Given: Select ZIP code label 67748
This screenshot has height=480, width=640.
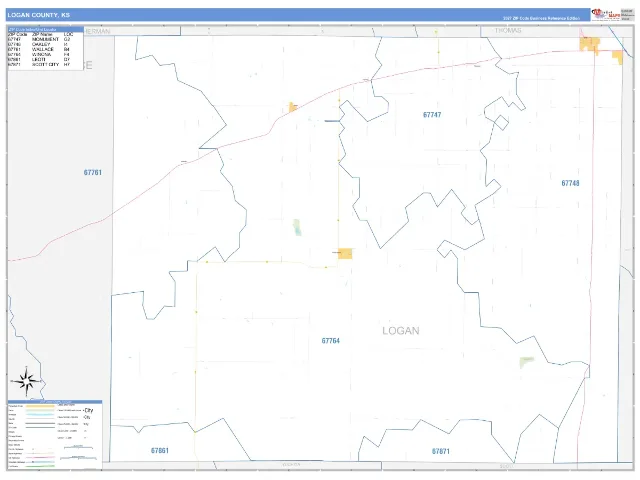Looking at the screenshot, I should pyautogui.click(x=570, y=183).
